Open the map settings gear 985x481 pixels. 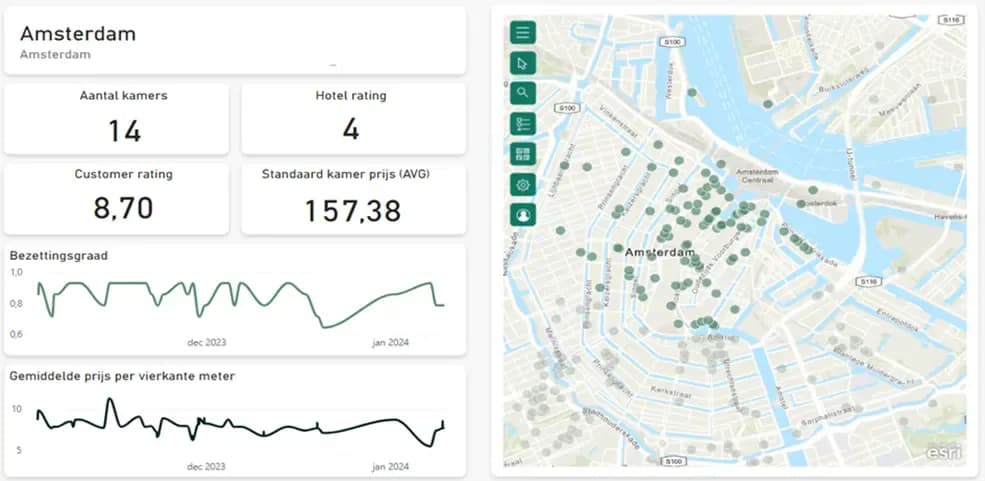[523, 185]
